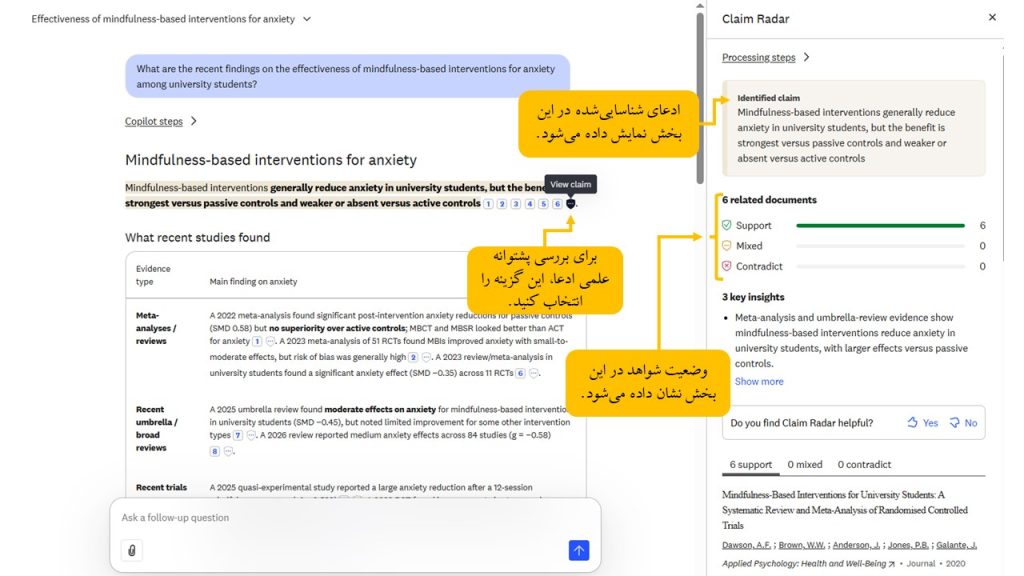
Task: Click the green Support shield icon
Action: (x=726, y=225)
